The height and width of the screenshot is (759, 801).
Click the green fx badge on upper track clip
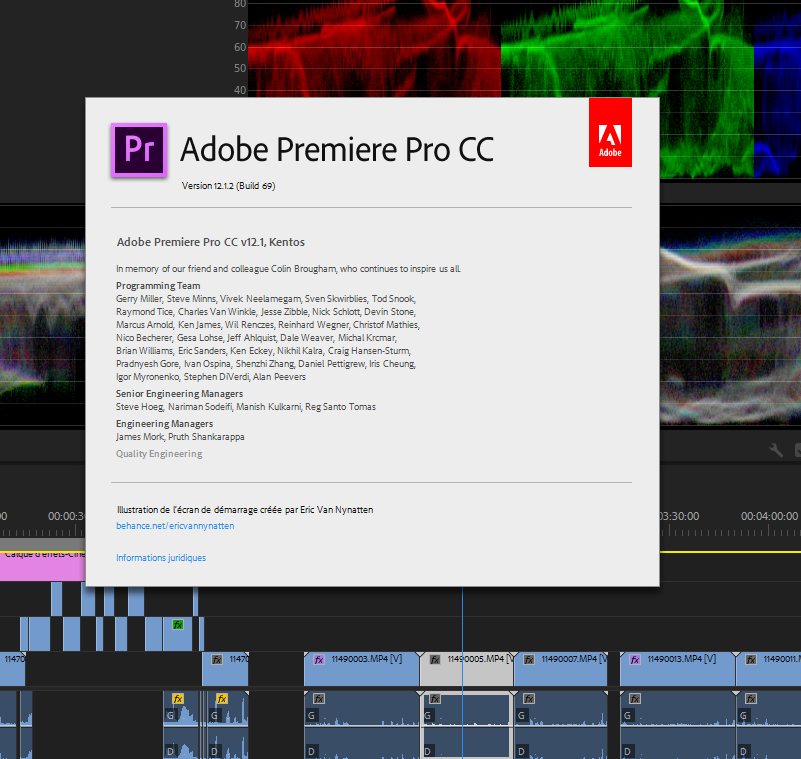[x=178, y=625]
